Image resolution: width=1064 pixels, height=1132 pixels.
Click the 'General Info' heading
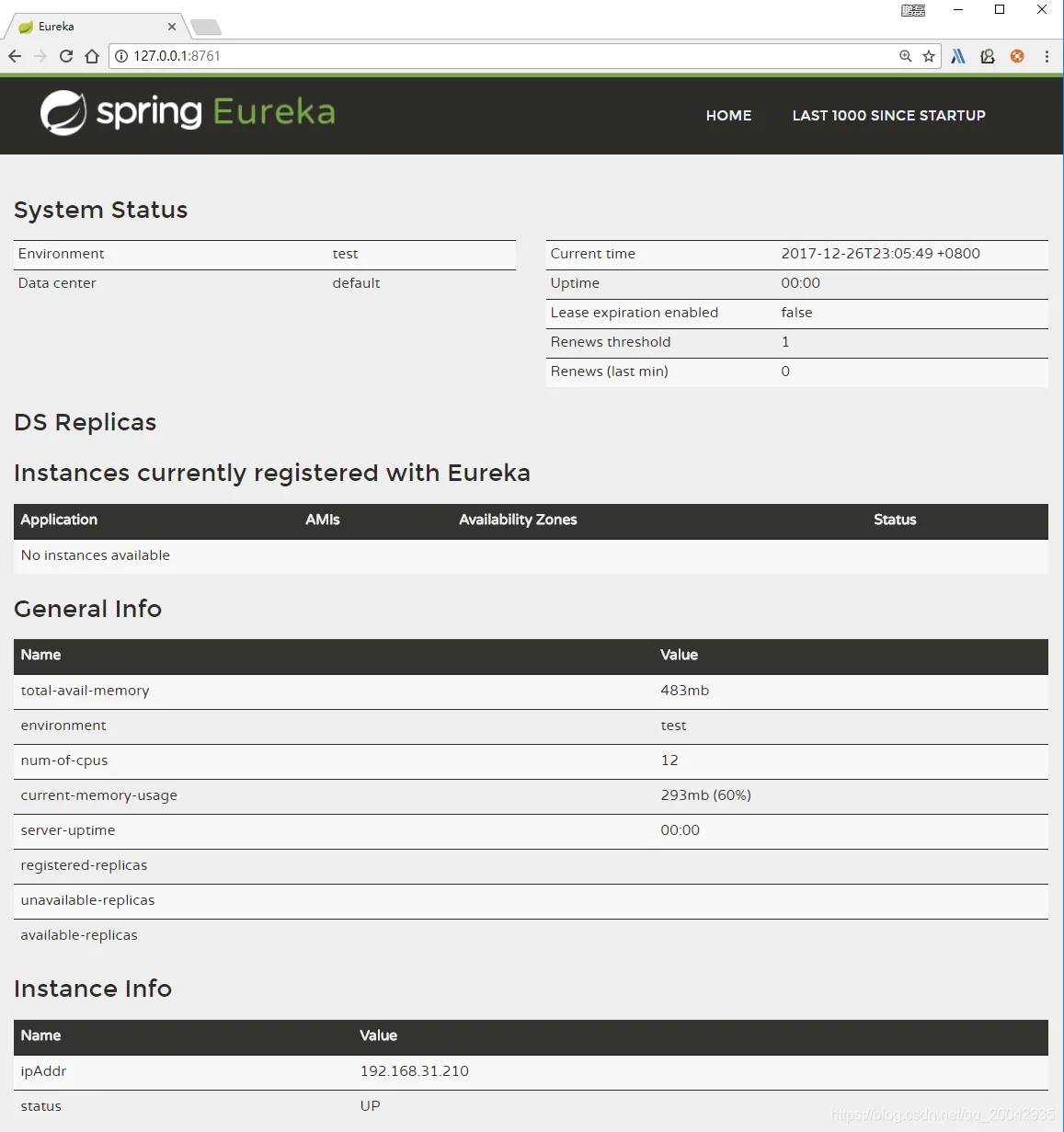tap(87, 609)
